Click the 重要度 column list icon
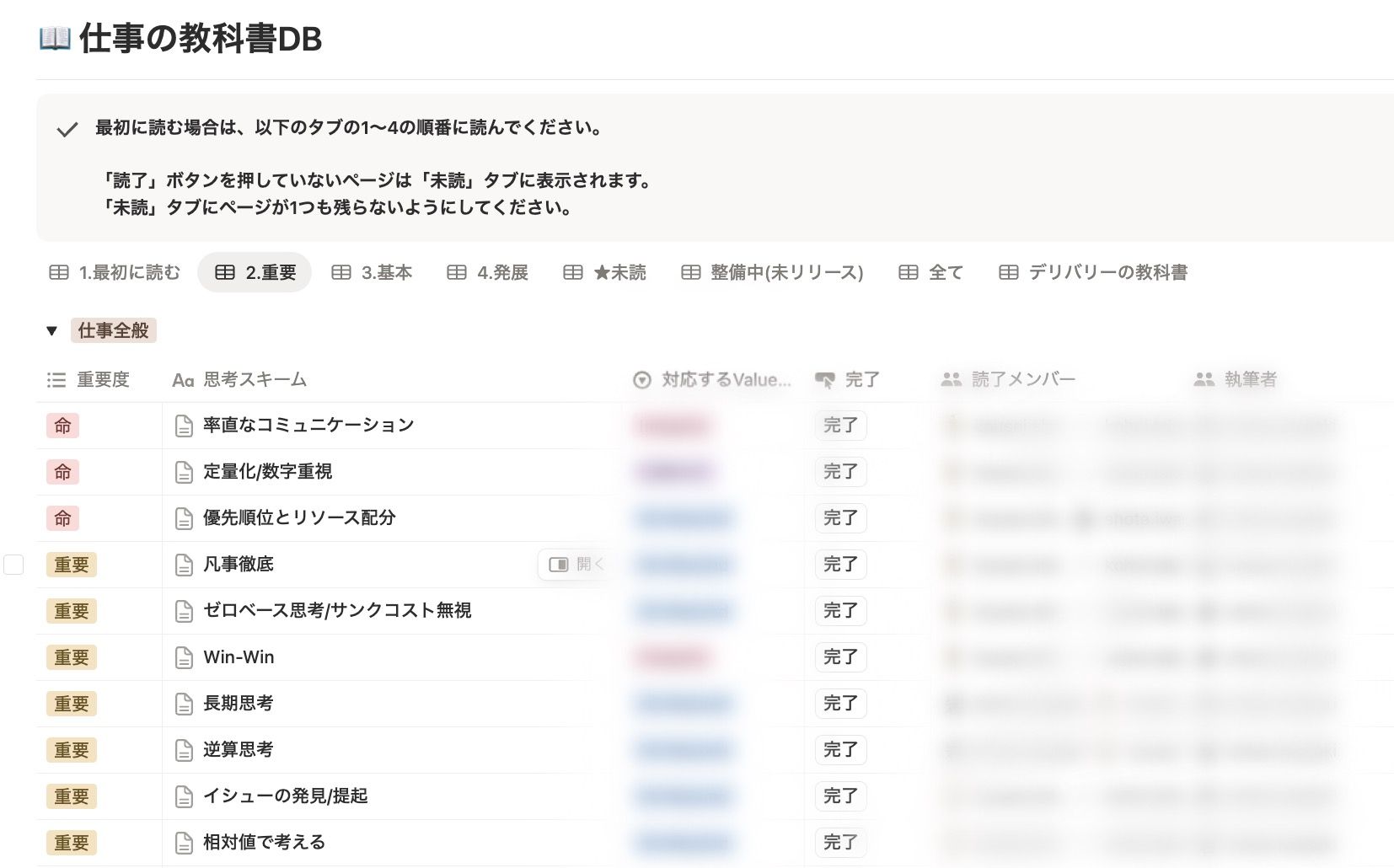The height and width of the screenshot is (868, 1394). [56, 380]
